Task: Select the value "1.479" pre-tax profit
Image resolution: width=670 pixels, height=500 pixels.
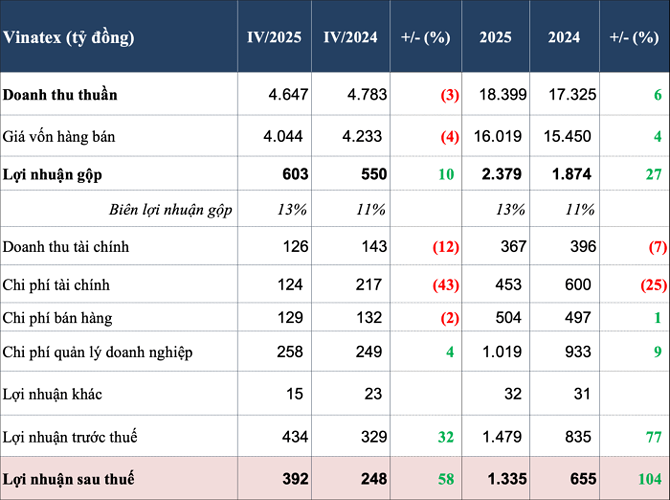Action: pyautogui.click(x=502, y=436)
